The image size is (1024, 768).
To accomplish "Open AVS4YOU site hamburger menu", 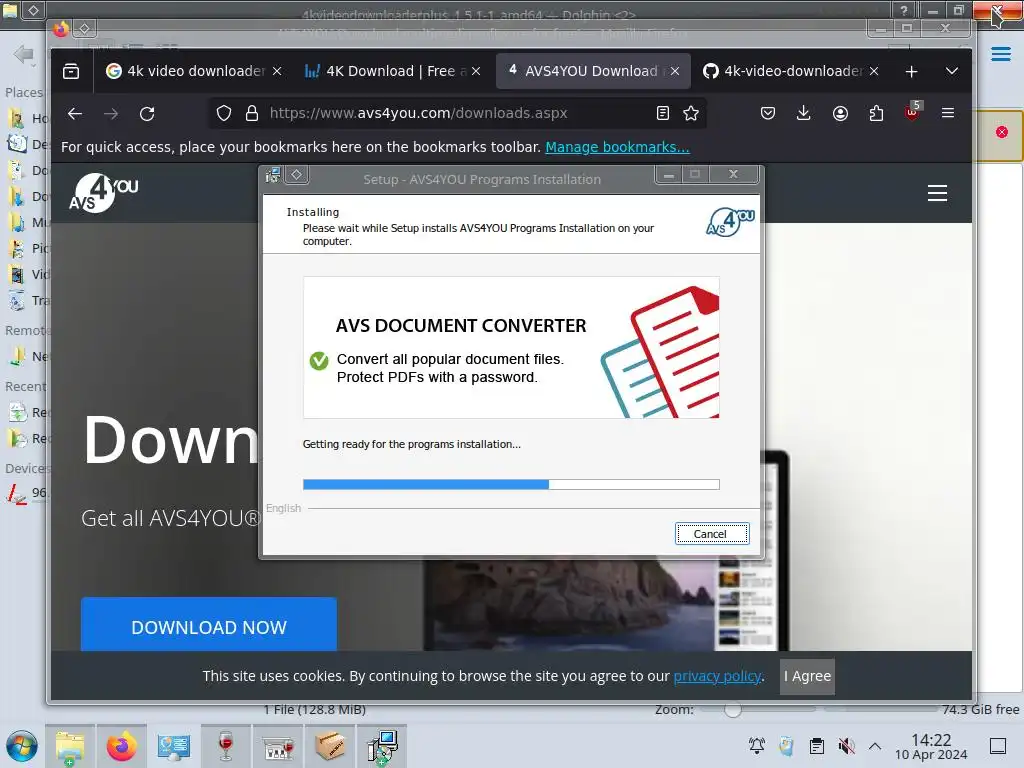I will [x=937, y=193].
